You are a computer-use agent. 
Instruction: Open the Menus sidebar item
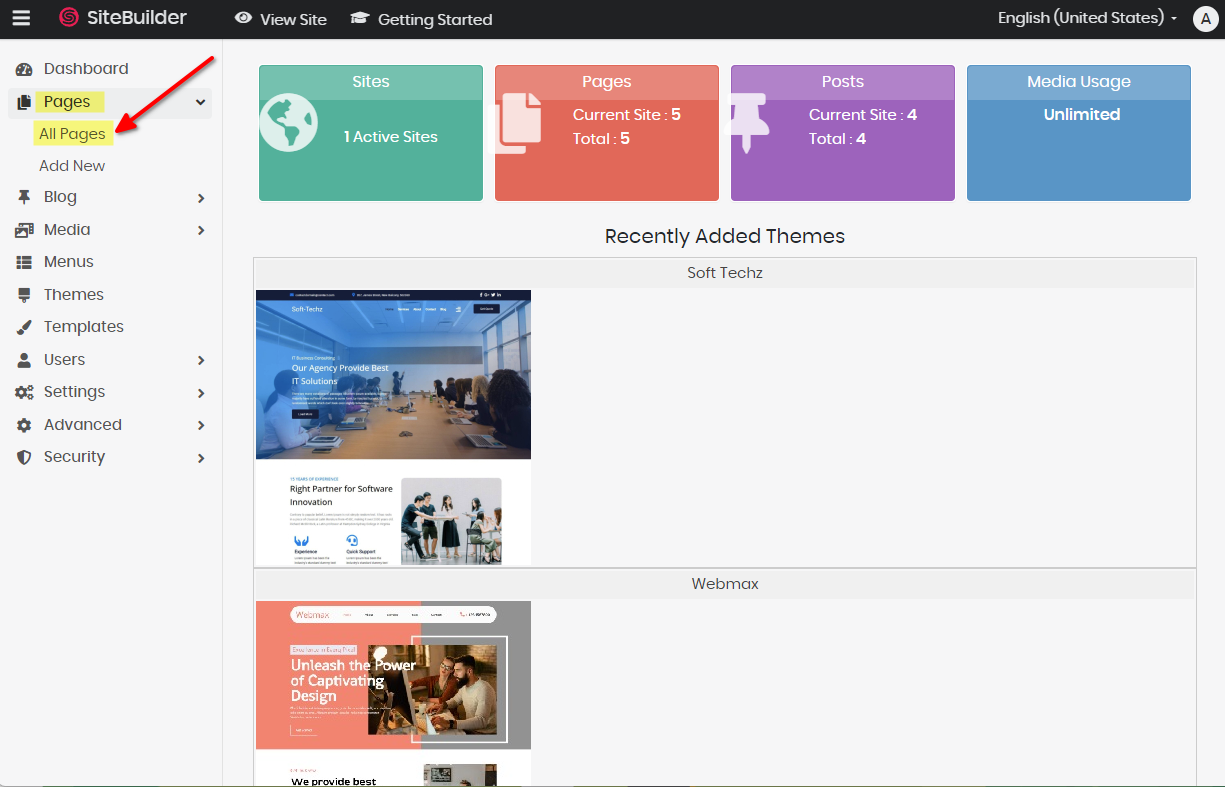click(68, 262)
